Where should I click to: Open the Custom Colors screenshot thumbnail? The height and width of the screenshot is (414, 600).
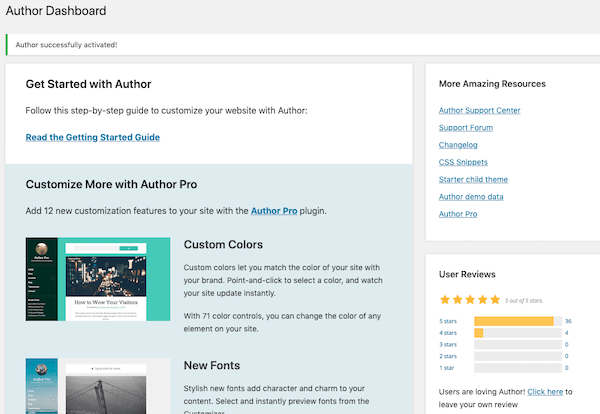pos(98,279)
